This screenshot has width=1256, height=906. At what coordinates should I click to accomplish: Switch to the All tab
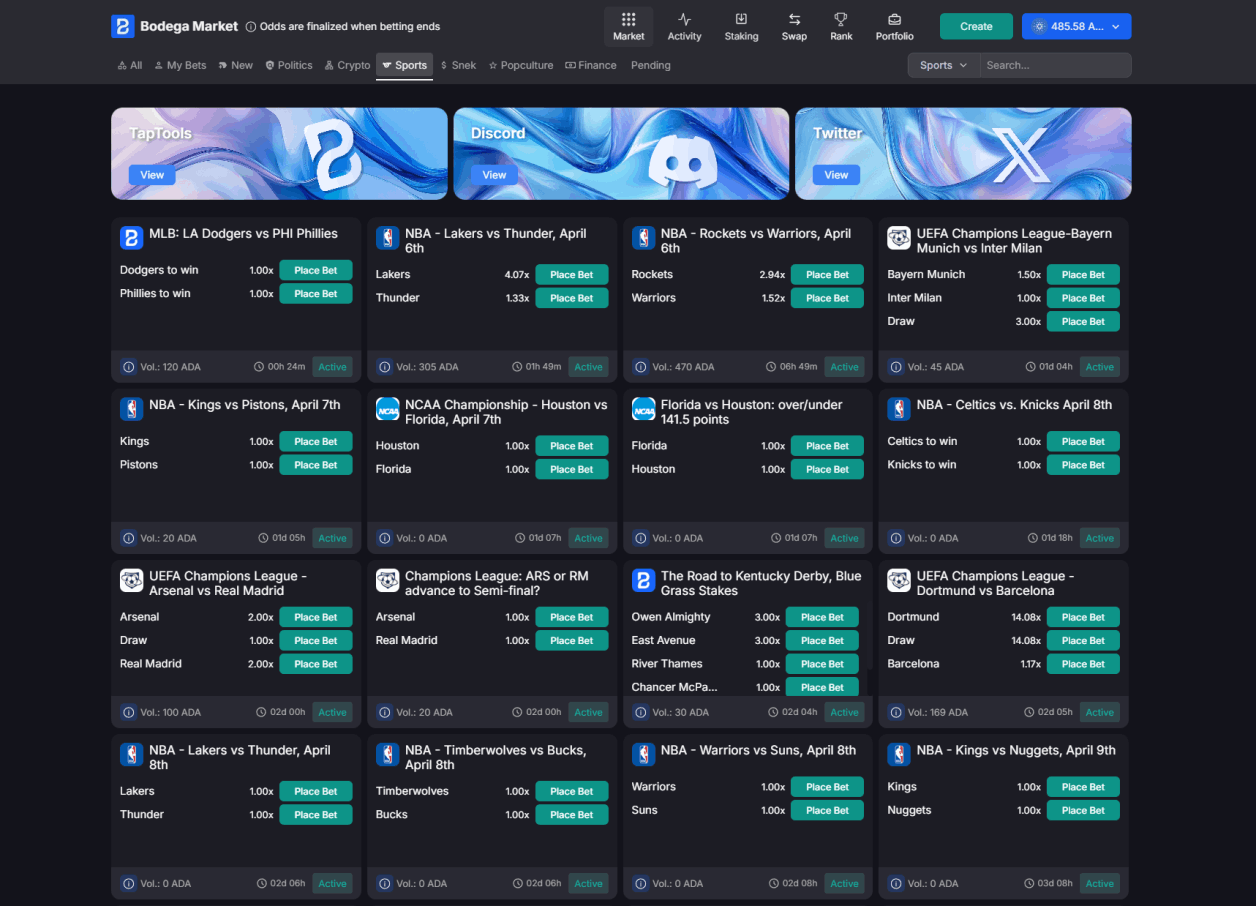pos(129,65)
